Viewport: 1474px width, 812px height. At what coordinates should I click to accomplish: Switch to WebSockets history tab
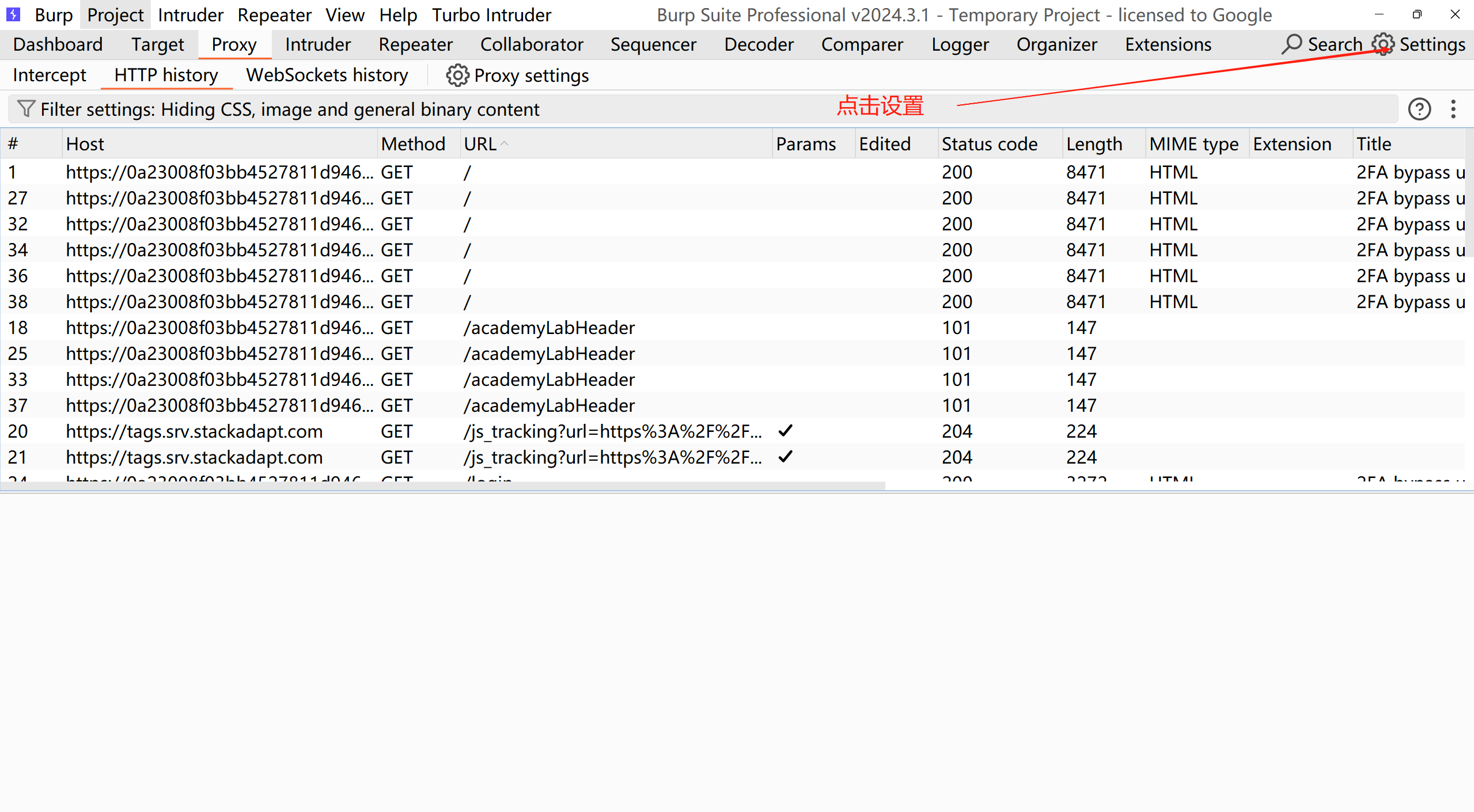pyautogui.click(x=327, y=75)
